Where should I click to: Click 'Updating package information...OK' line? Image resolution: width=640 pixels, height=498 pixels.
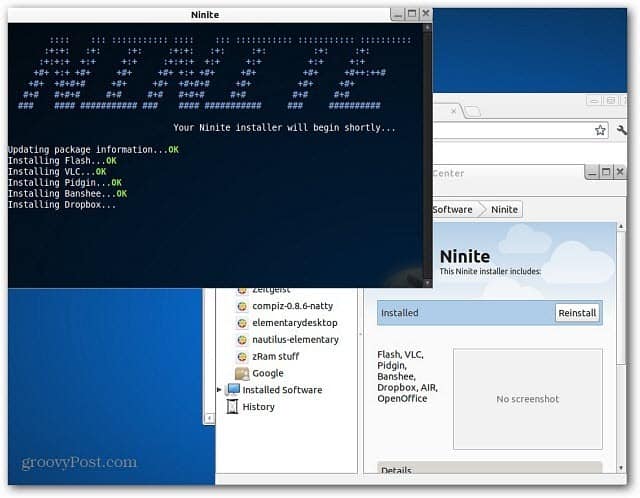tap(93, 149)
